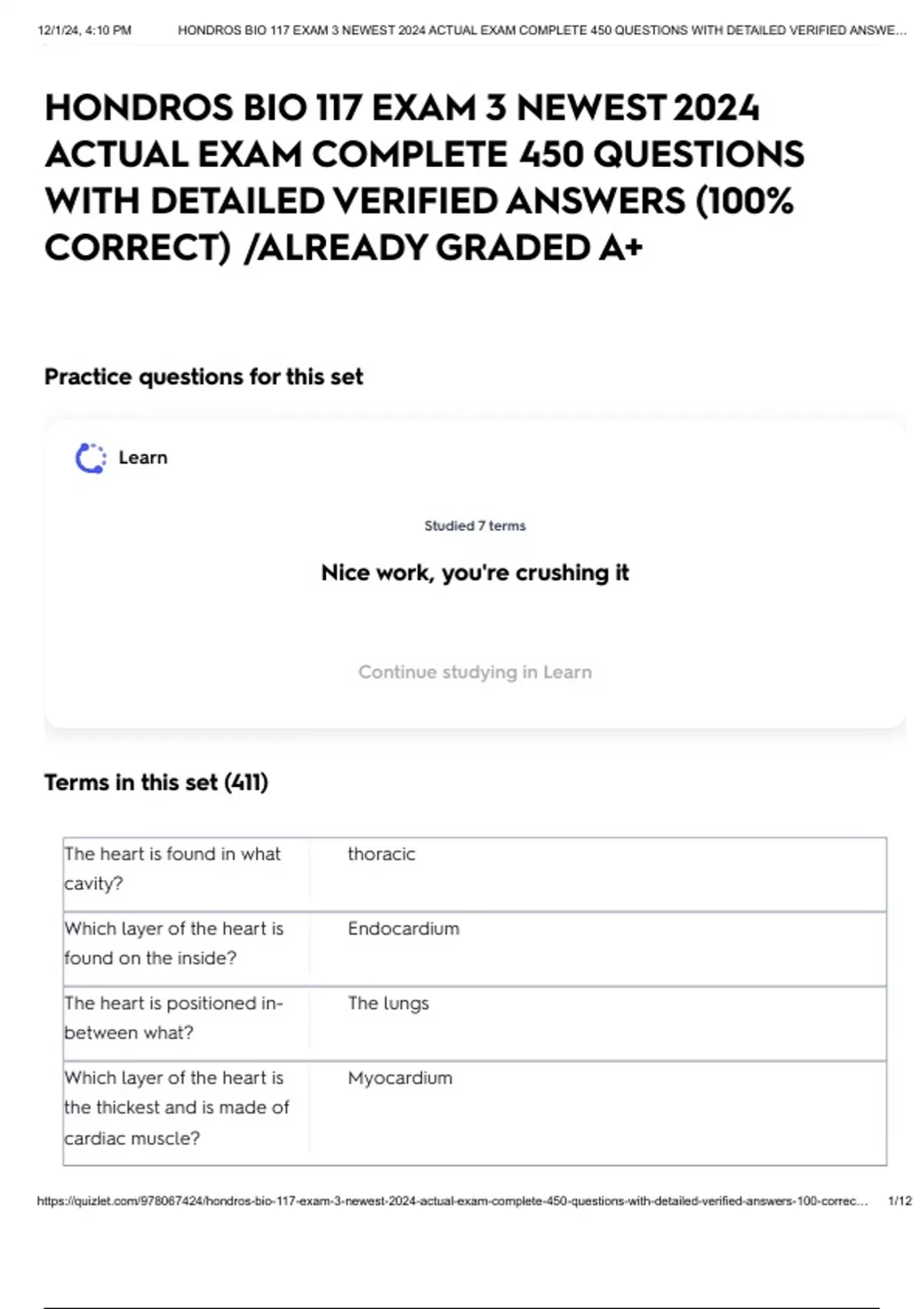Click Continue studying in Learn
924x1309 pixels.
[x=474, y=672]
